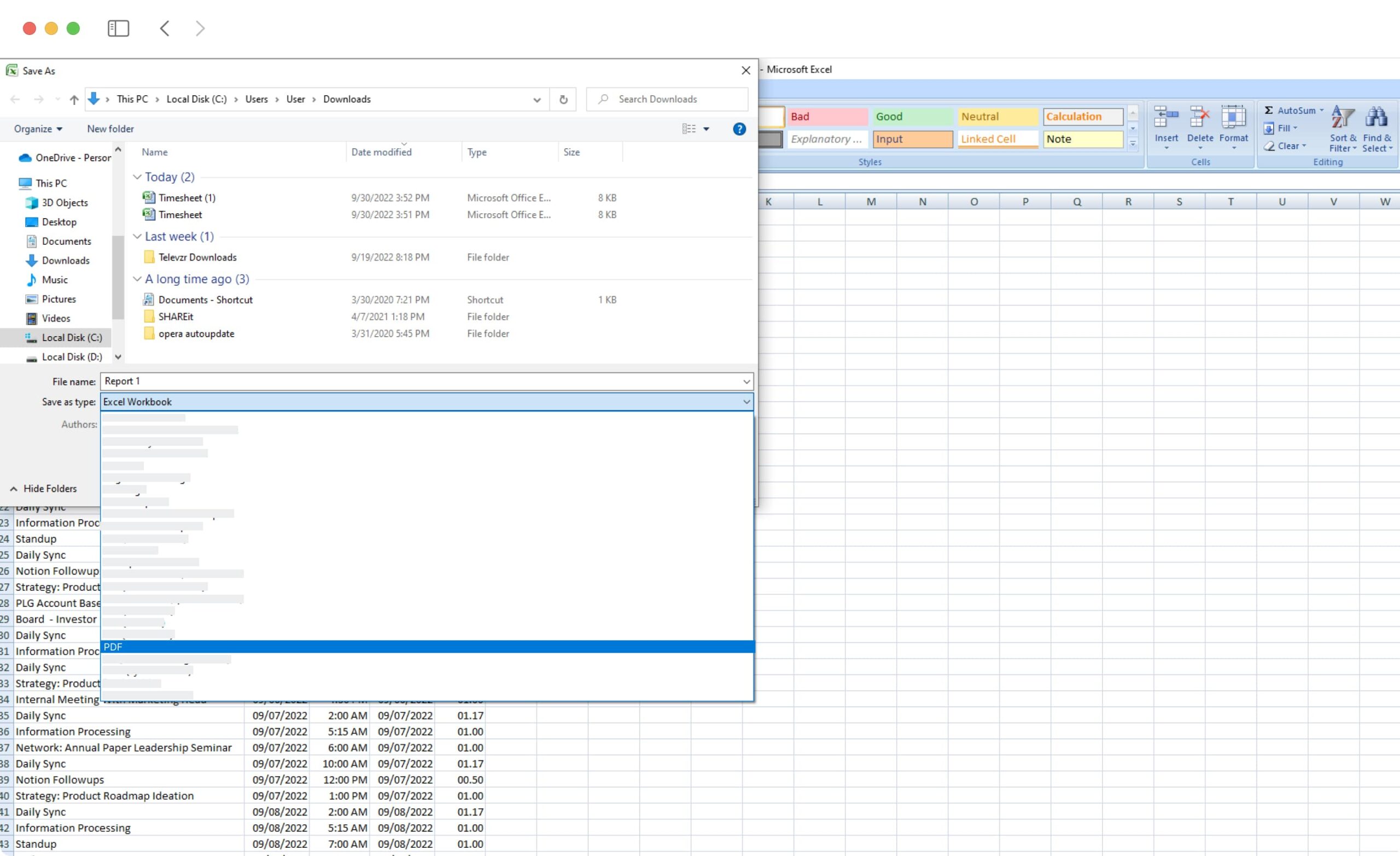Create a New folder
1400x856 pixels.
(110, 129)
